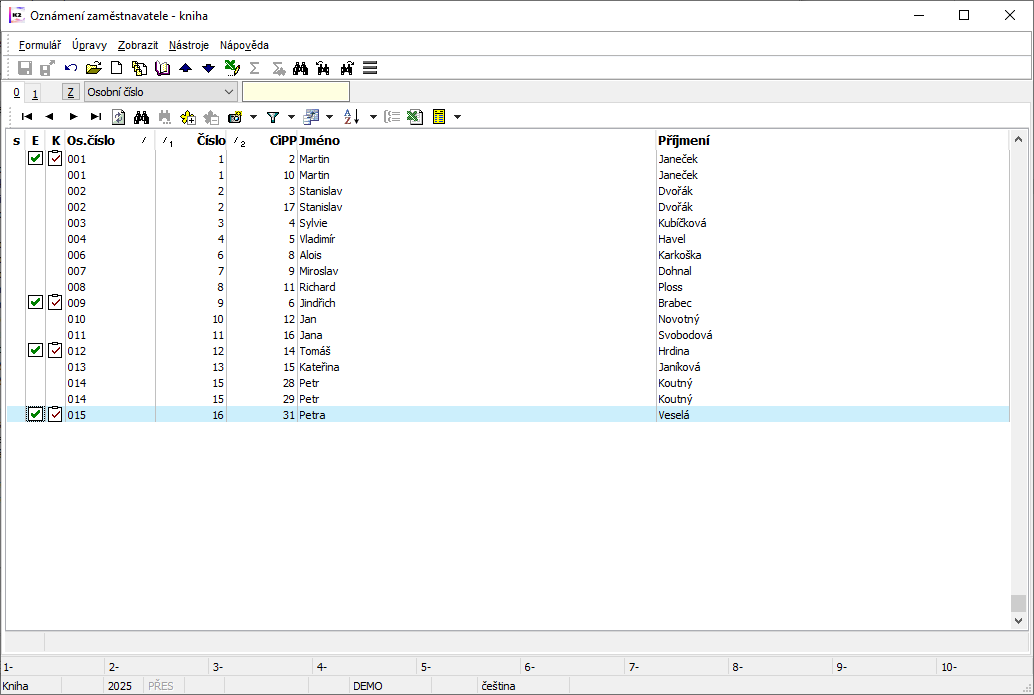
Task: Click the Copy record icon
Action: coord(139,68)
